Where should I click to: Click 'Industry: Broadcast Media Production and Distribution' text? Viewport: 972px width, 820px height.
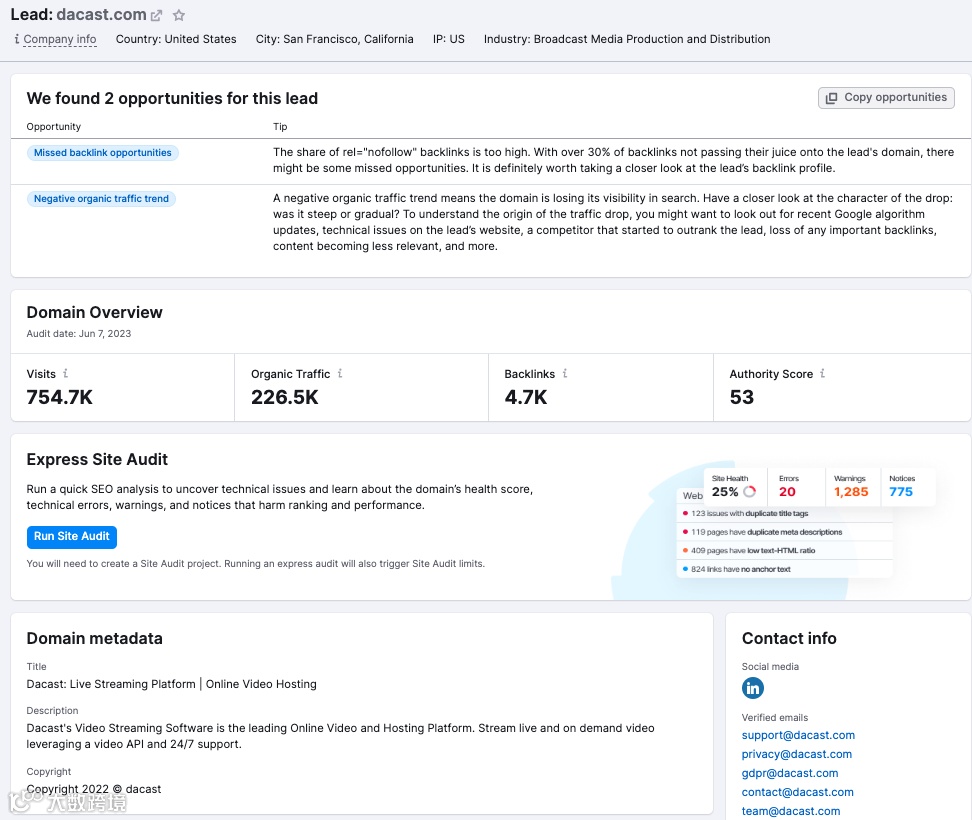coord(627,39)
